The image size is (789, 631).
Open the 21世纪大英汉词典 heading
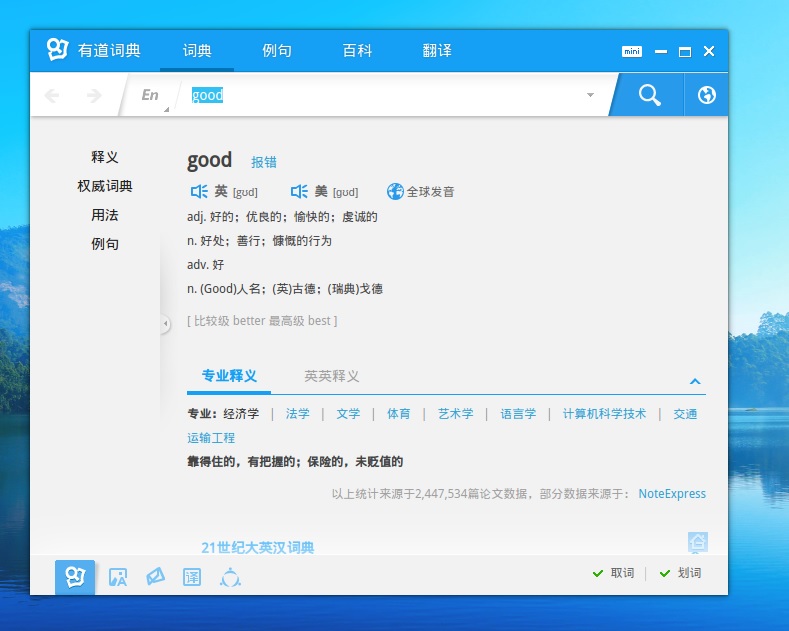(x=258, y=547)
